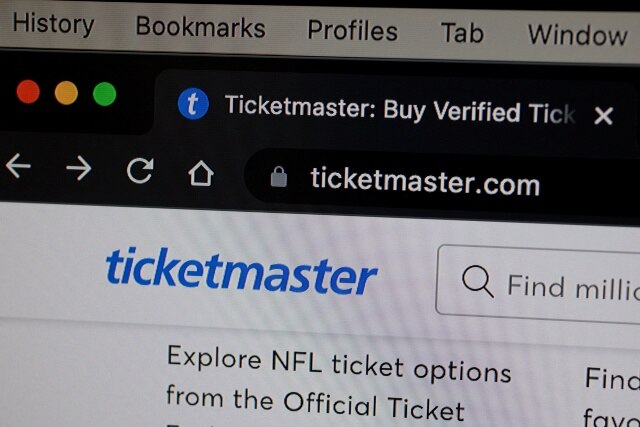Screen dimensions: 640x427
Task: Go back with the left arrow button
Action: [x=18, y=166]
